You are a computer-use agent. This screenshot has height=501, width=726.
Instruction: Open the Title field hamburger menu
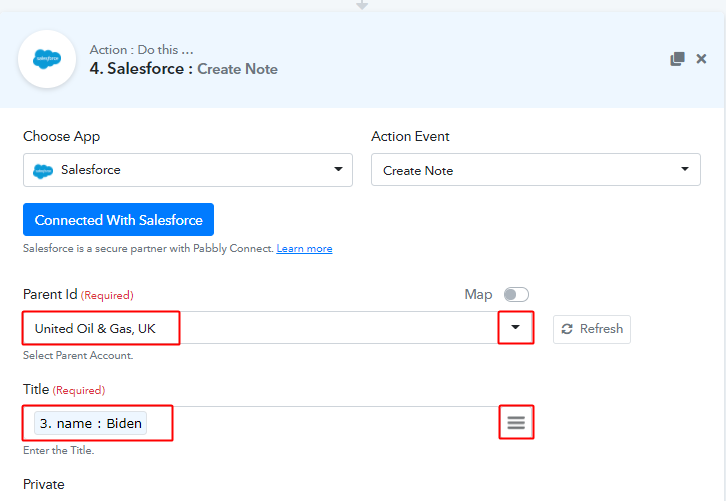pos(516,422)
